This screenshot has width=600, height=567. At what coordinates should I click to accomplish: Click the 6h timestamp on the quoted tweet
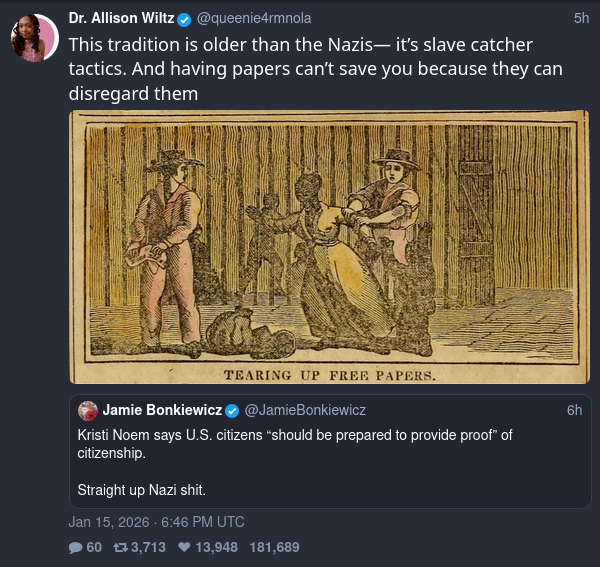pos(574,410)
